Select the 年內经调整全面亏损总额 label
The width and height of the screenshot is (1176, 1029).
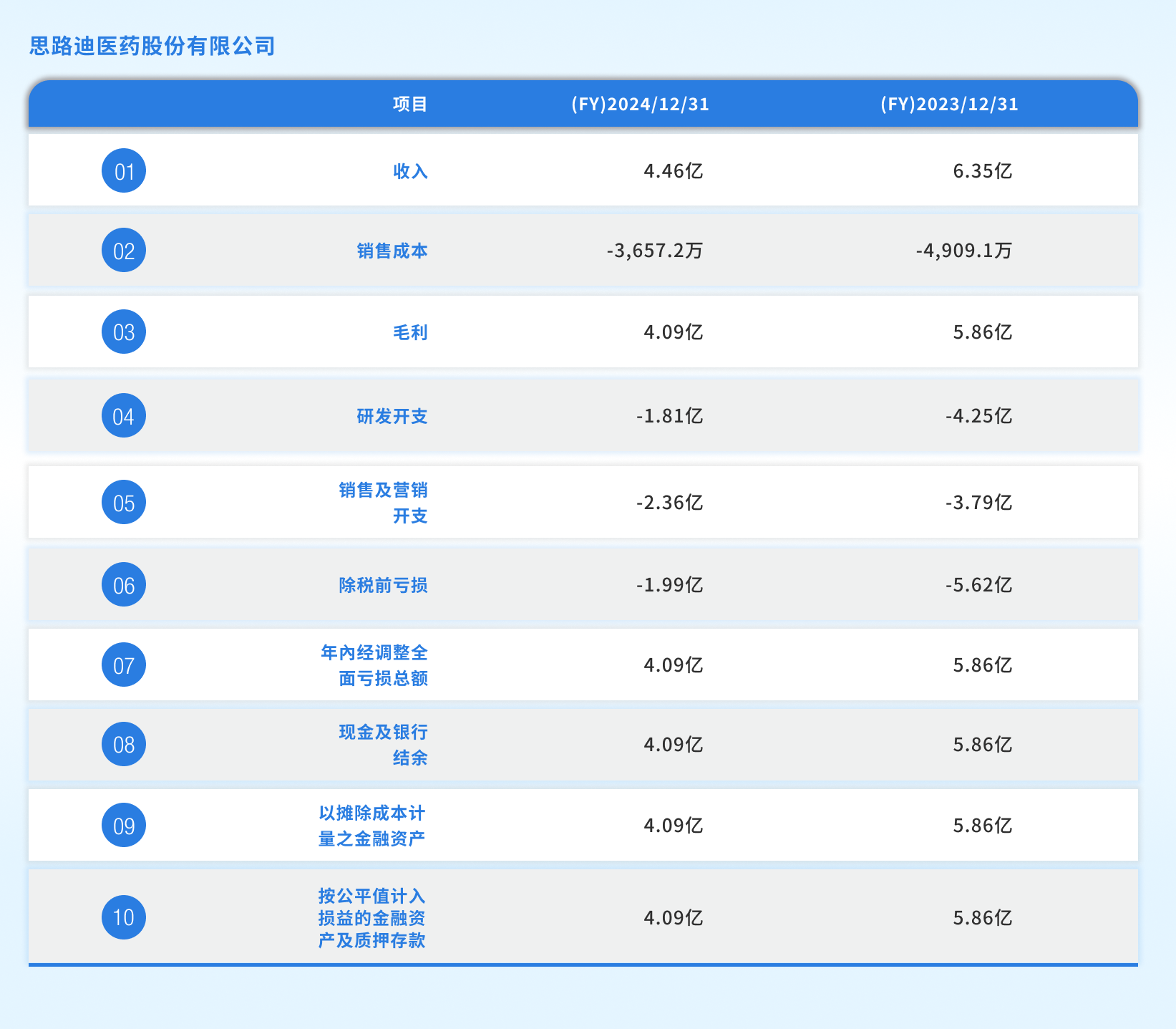tap(374, 665)
